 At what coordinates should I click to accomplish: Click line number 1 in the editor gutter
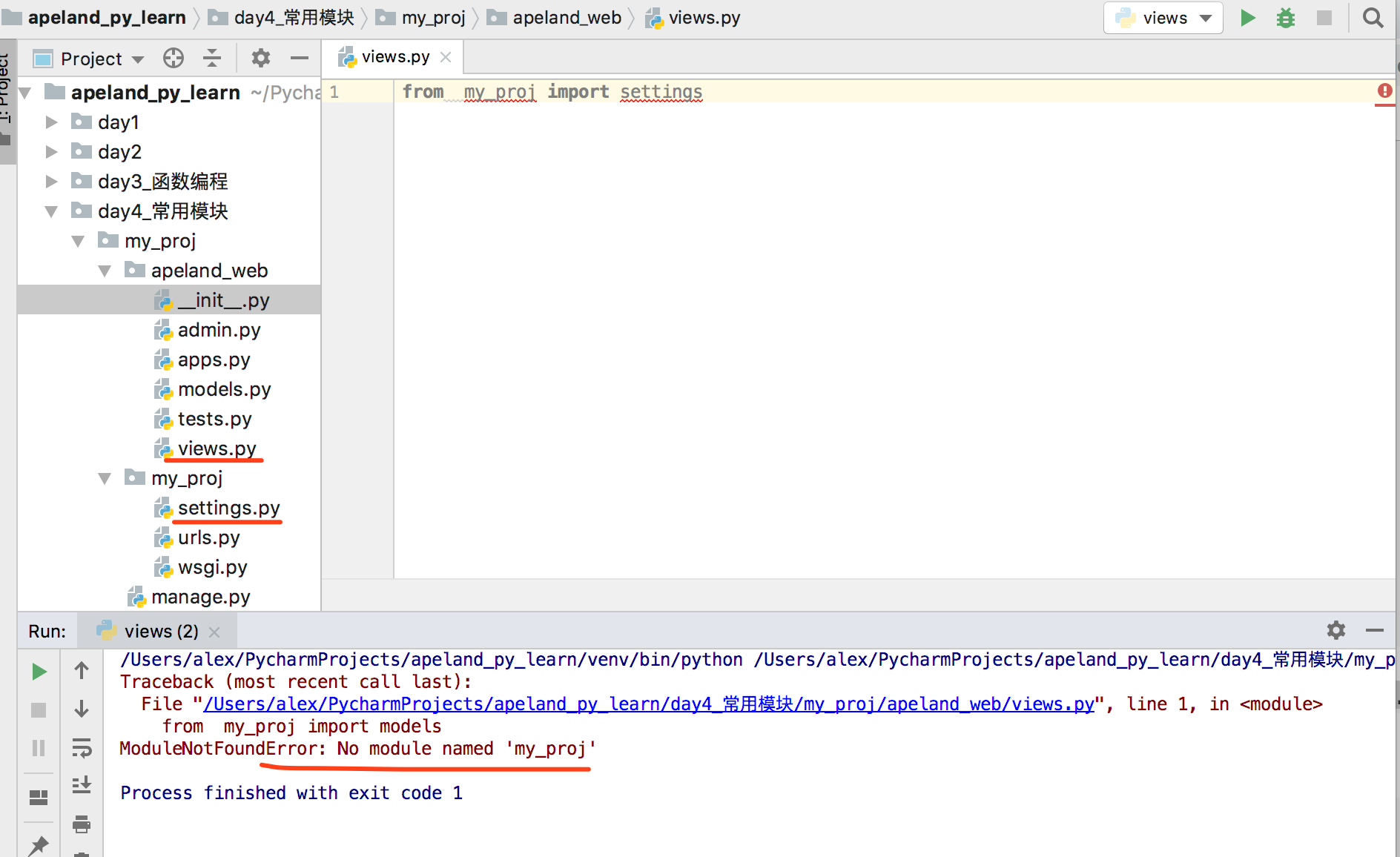(x=334, y=92)
